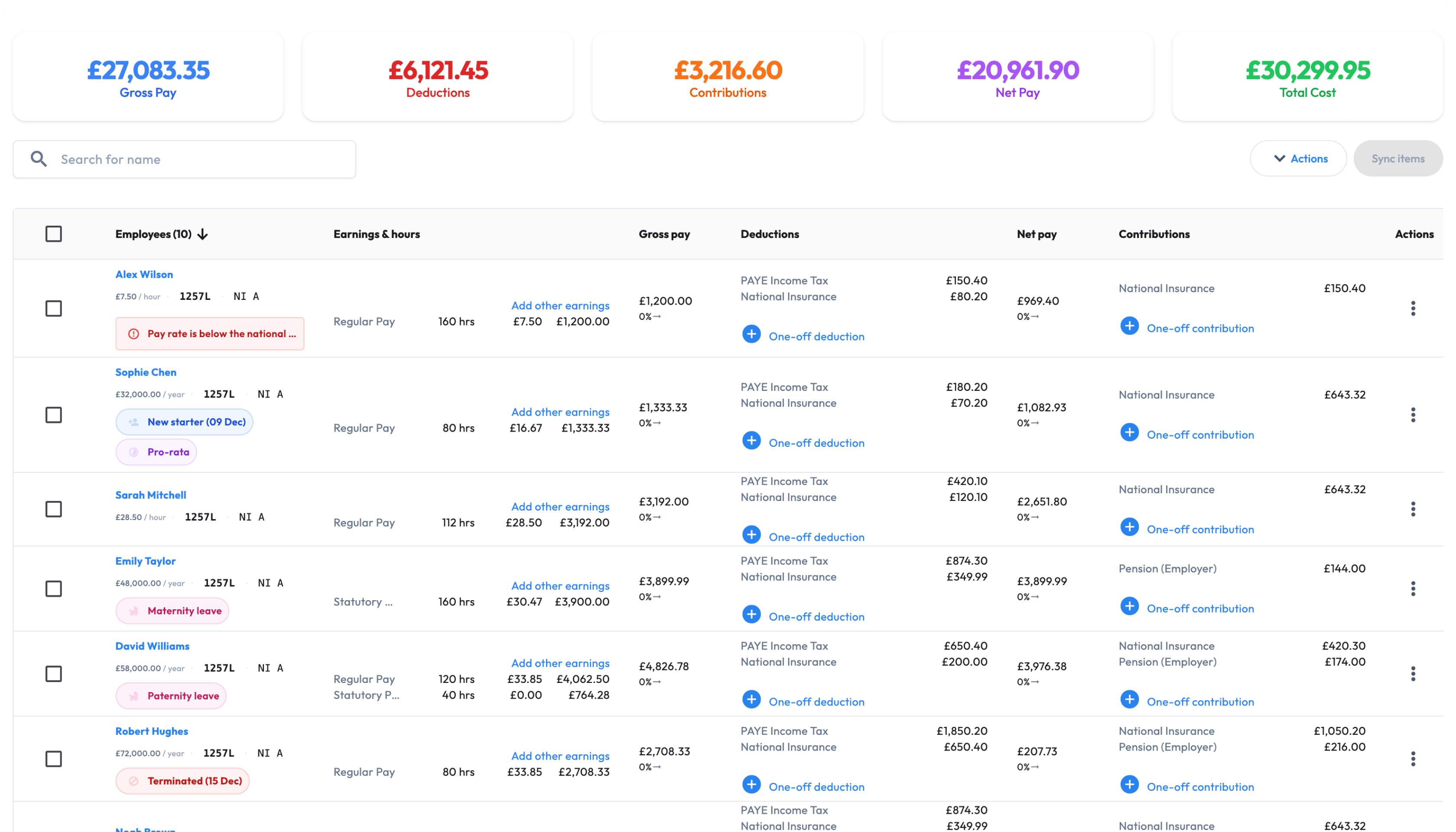Click the Terminated badge icon on Robert Hughes
This screenshot has width=1456, height=832.
tap(133, 780)
